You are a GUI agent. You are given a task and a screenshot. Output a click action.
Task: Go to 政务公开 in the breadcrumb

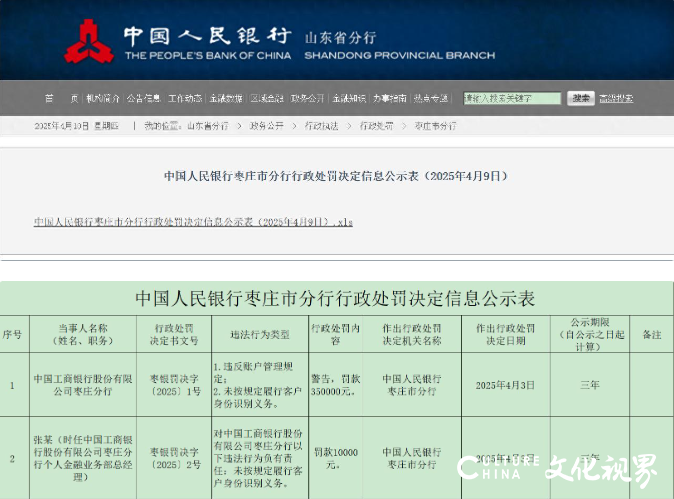267,126
